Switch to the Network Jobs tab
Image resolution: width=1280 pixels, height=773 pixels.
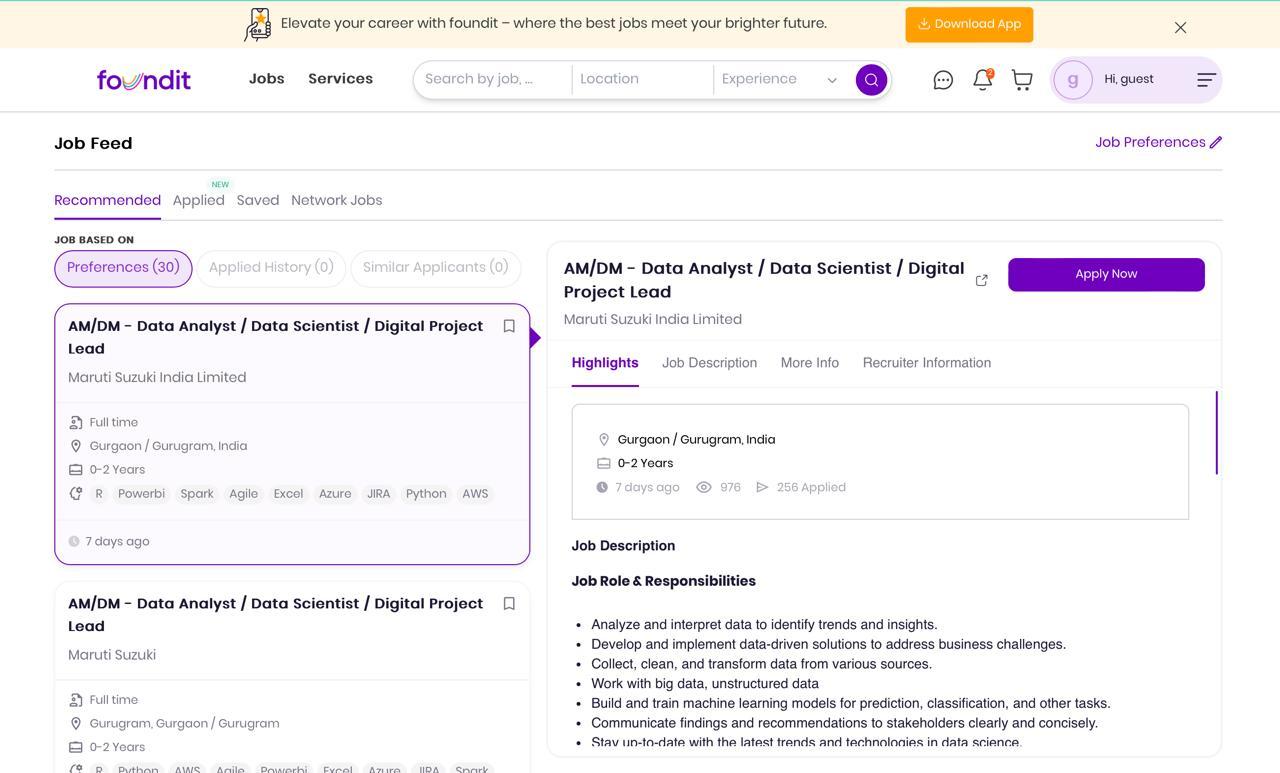coord(336,200)
